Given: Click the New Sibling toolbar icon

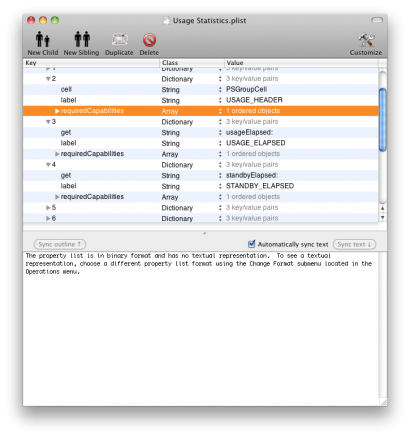Looking at the screenshot, I should (82, 39).
